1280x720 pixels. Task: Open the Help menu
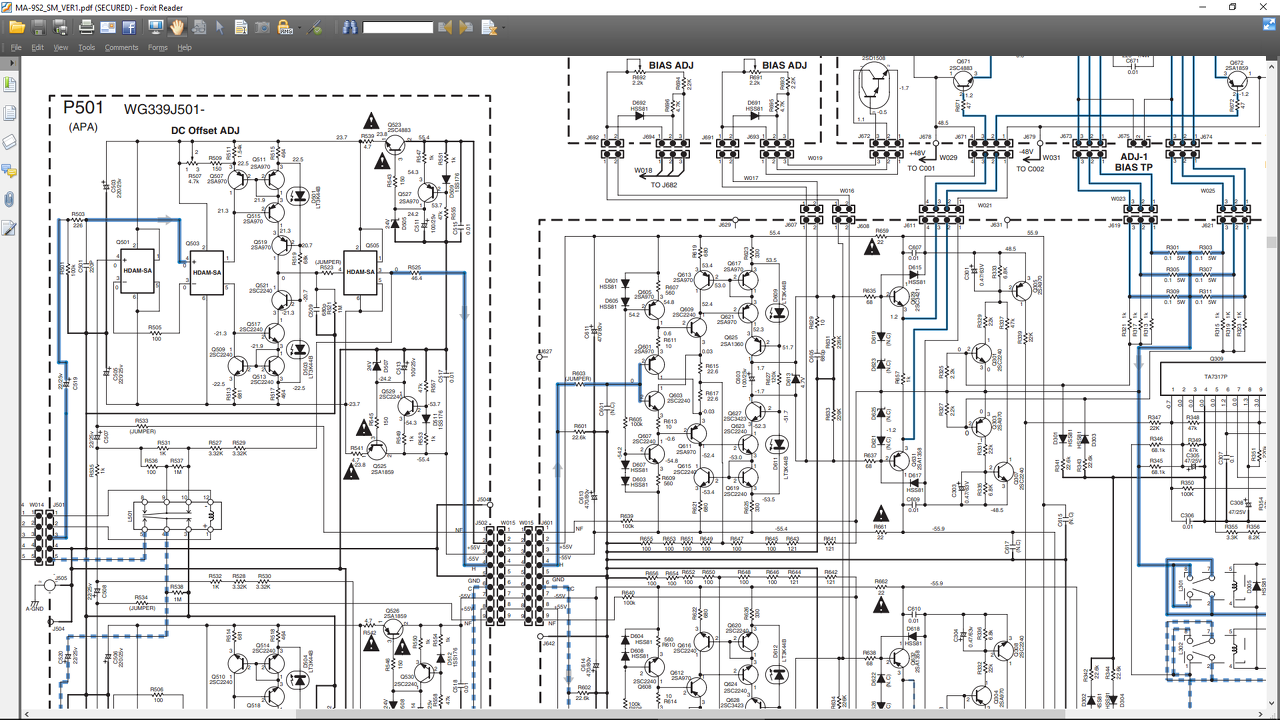(x=185, y=47)
